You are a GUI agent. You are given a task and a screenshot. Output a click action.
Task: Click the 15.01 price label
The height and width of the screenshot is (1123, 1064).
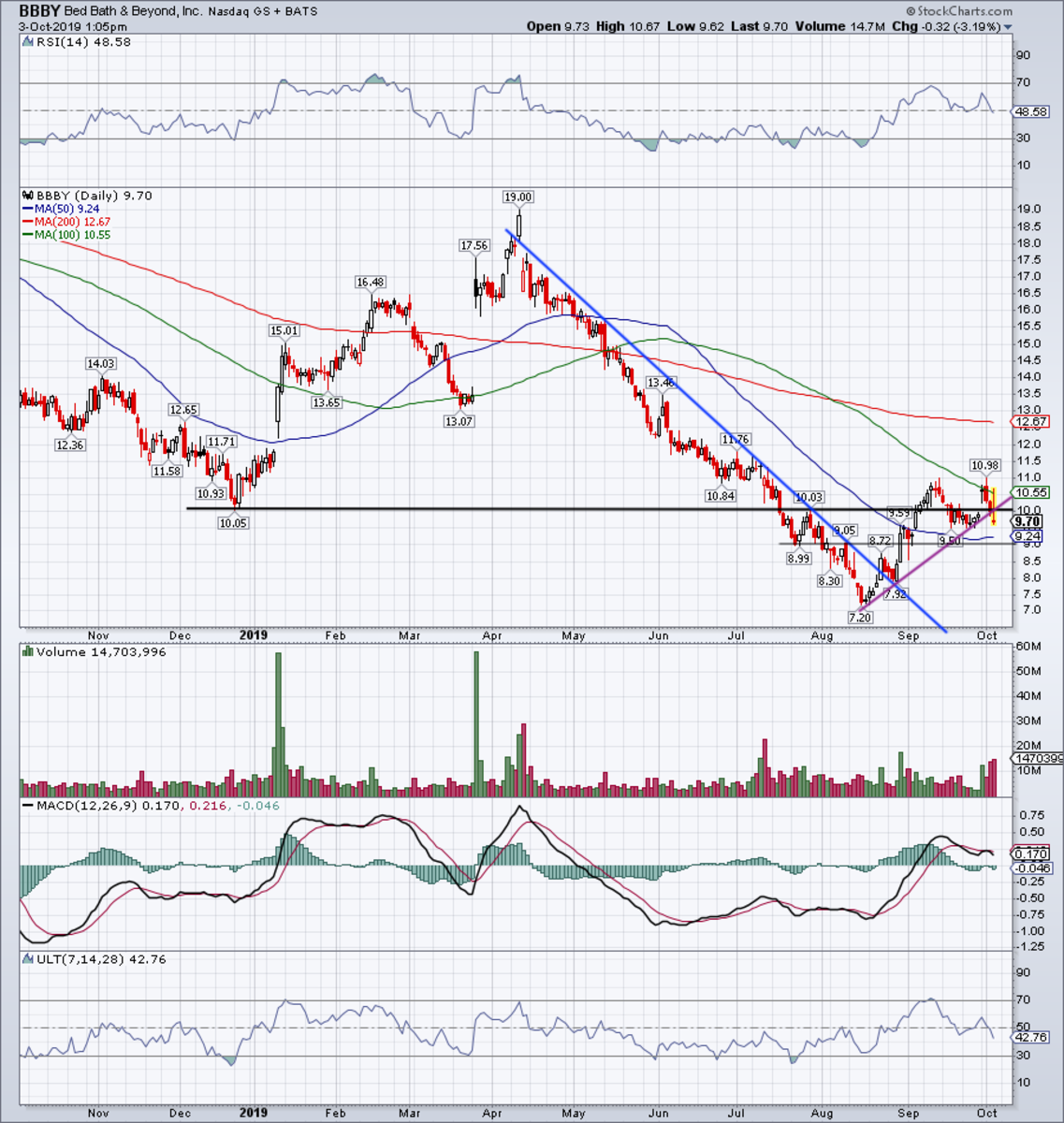tap(284, 330)
